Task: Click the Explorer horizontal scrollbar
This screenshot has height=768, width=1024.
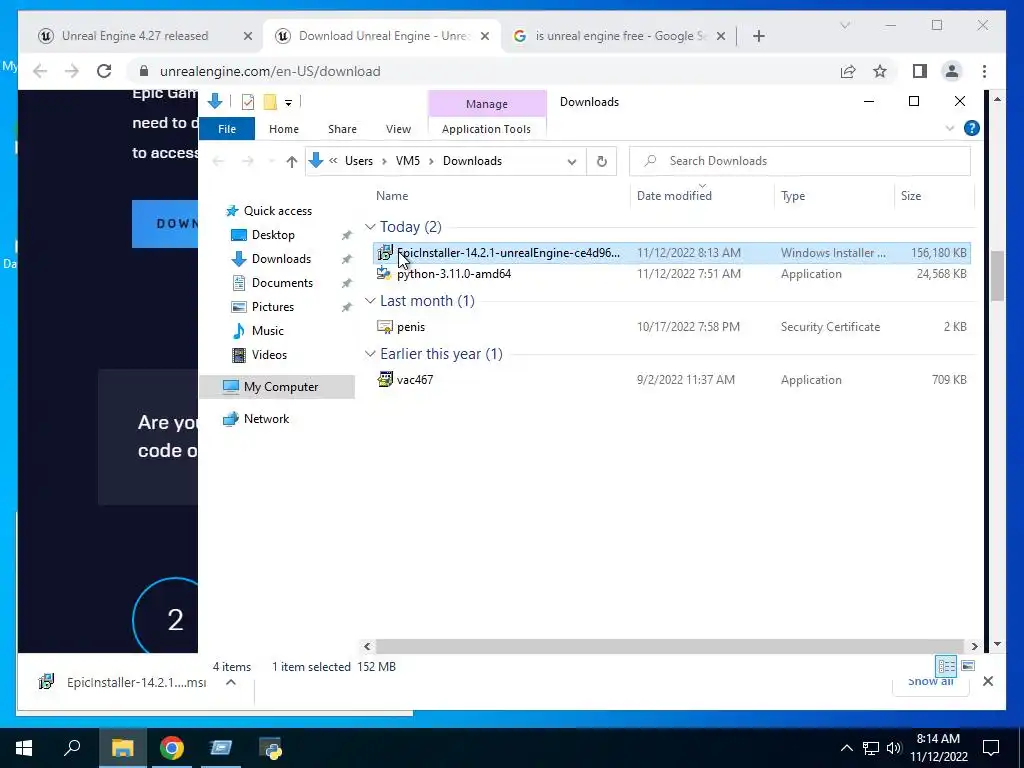Action: 669,646
